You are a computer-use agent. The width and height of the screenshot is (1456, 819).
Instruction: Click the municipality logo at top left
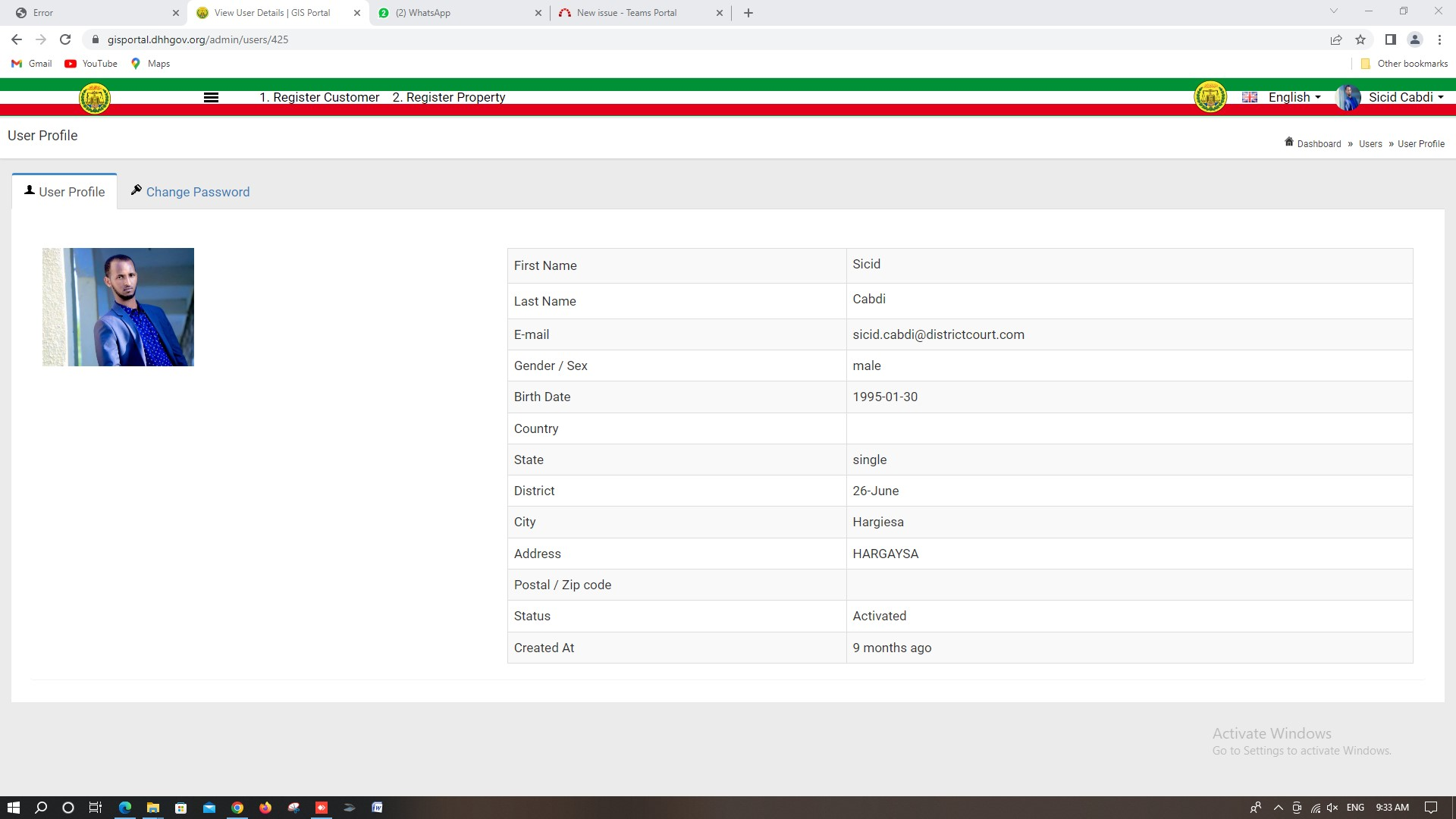click(x=95, y=98)
